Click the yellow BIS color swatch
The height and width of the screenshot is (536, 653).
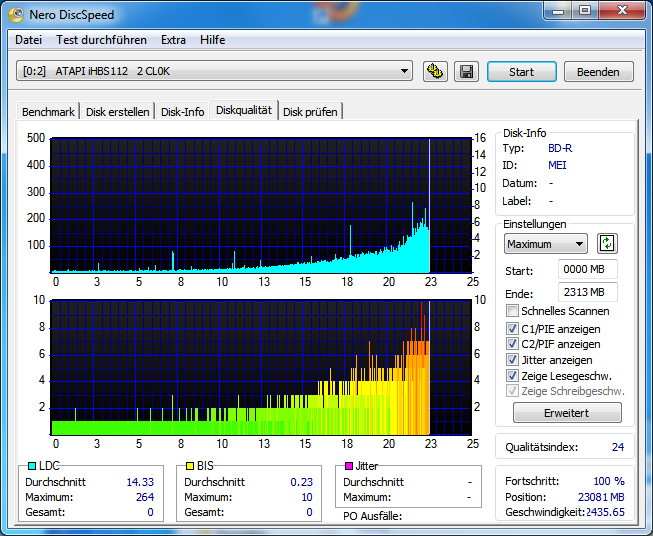[190, 466]
